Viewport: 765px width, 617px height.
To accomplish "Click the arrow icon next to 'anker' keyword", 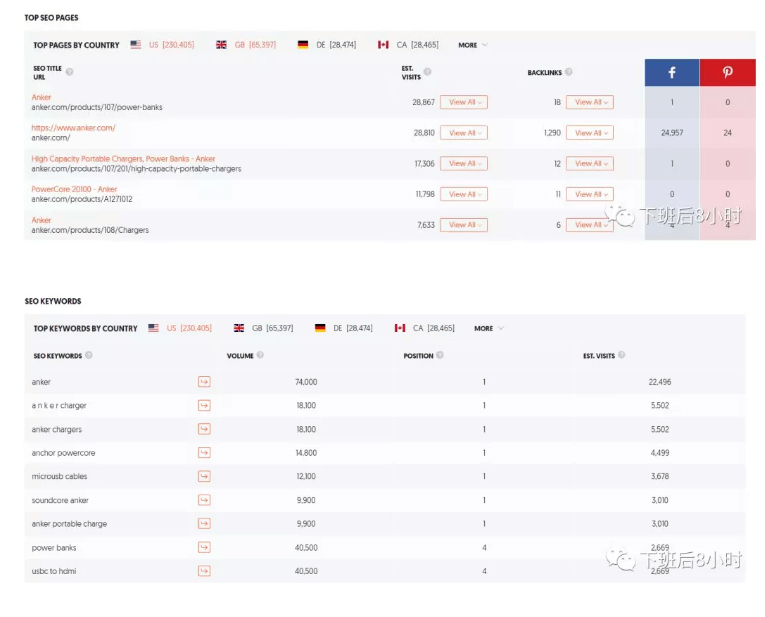I will coord(204,381).
